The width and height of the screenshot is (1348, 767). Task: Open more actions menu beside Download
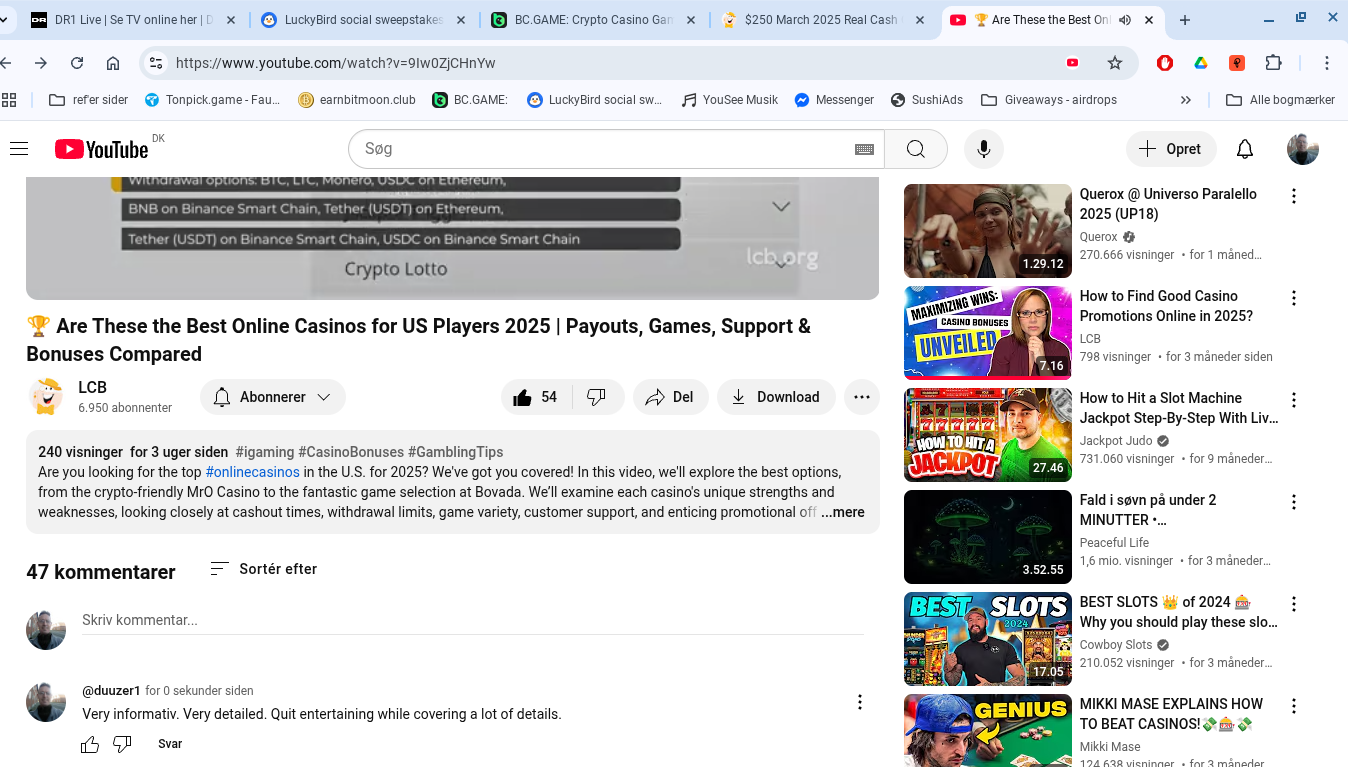point(862,397)
